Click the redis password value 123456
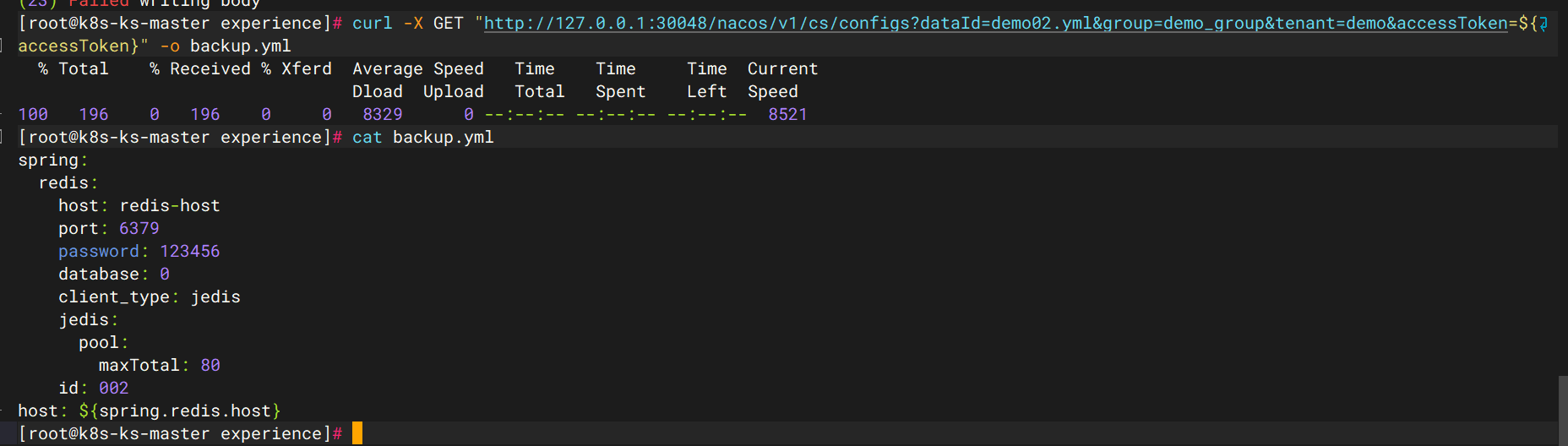This screenshot has height=446, width=1568. (x=190, y=252)
